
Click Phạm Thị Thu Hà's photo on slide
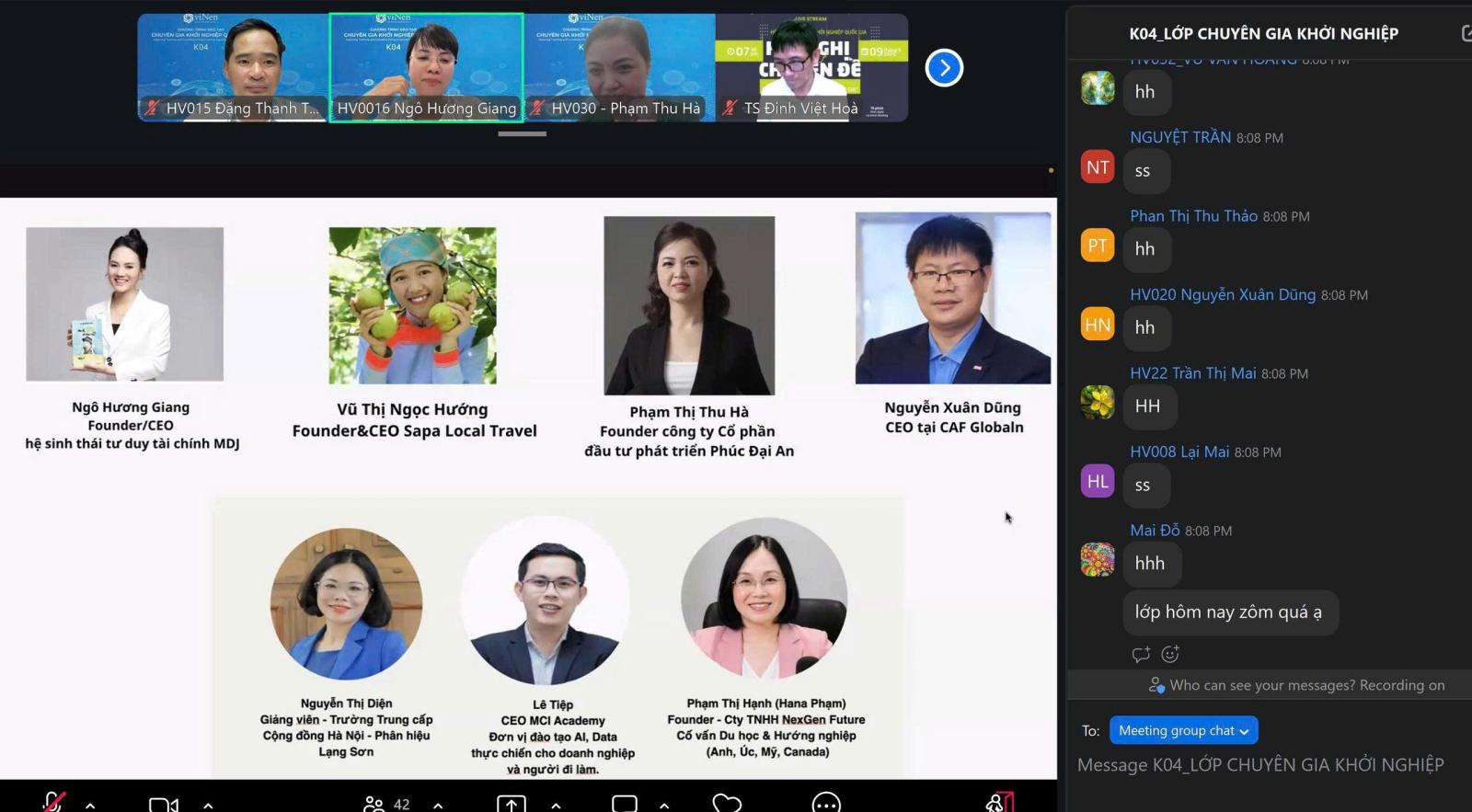(x=689, y=305)
